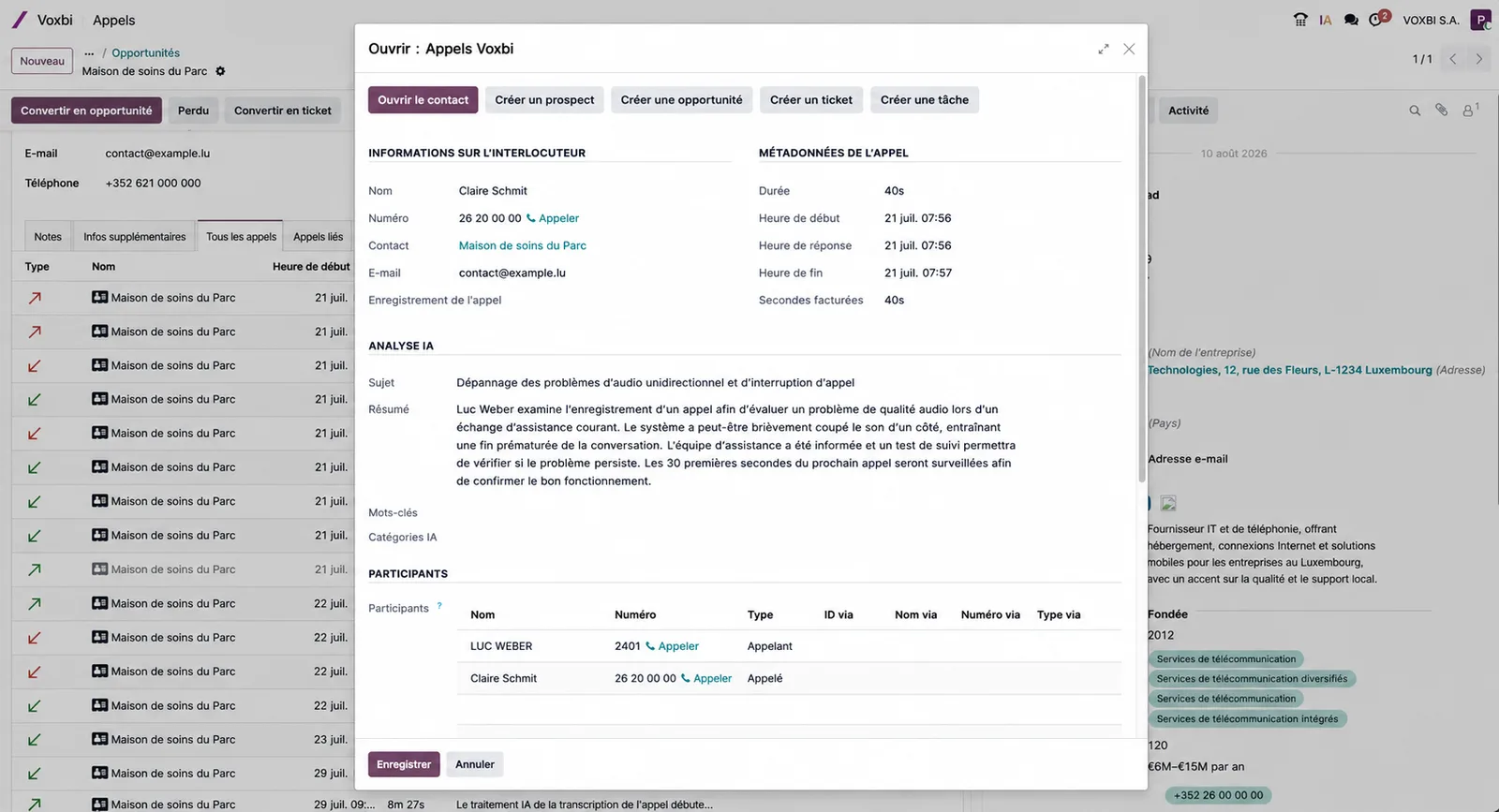The image size is (1499, 812).
Task: Click the Services de télécommunication diversifiés tag
Action: (1252, 679)
